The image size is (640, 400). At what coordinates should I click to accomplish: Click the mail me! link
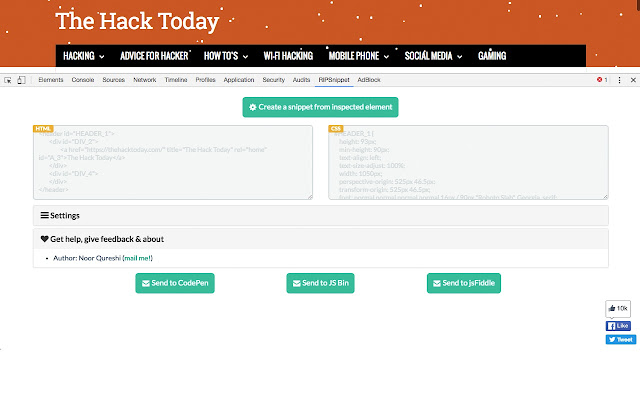pos(138,258)
